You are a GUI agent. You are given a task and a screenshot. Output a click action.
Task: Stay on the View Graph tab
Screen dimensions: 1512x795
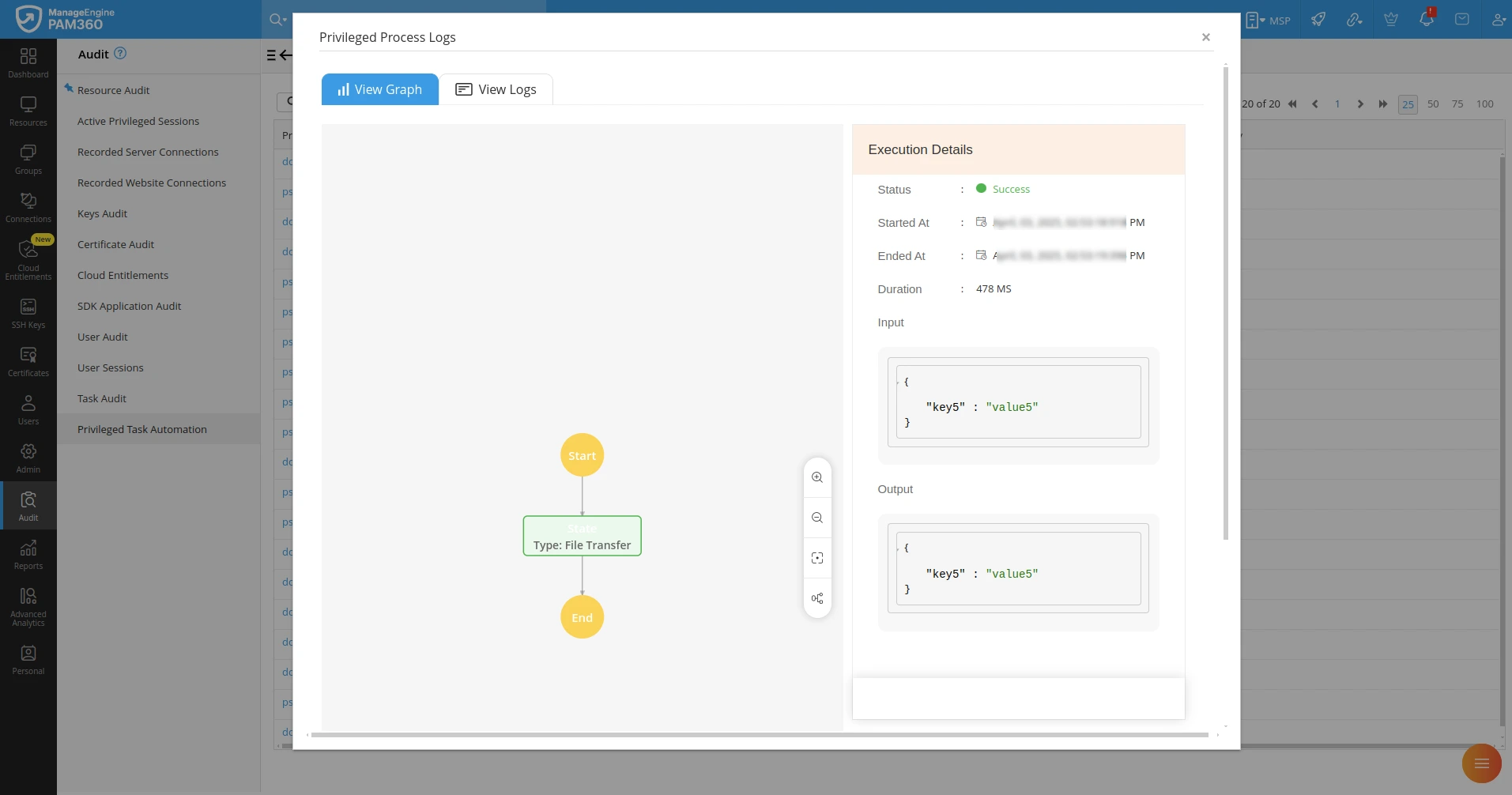tap(379, 89)
